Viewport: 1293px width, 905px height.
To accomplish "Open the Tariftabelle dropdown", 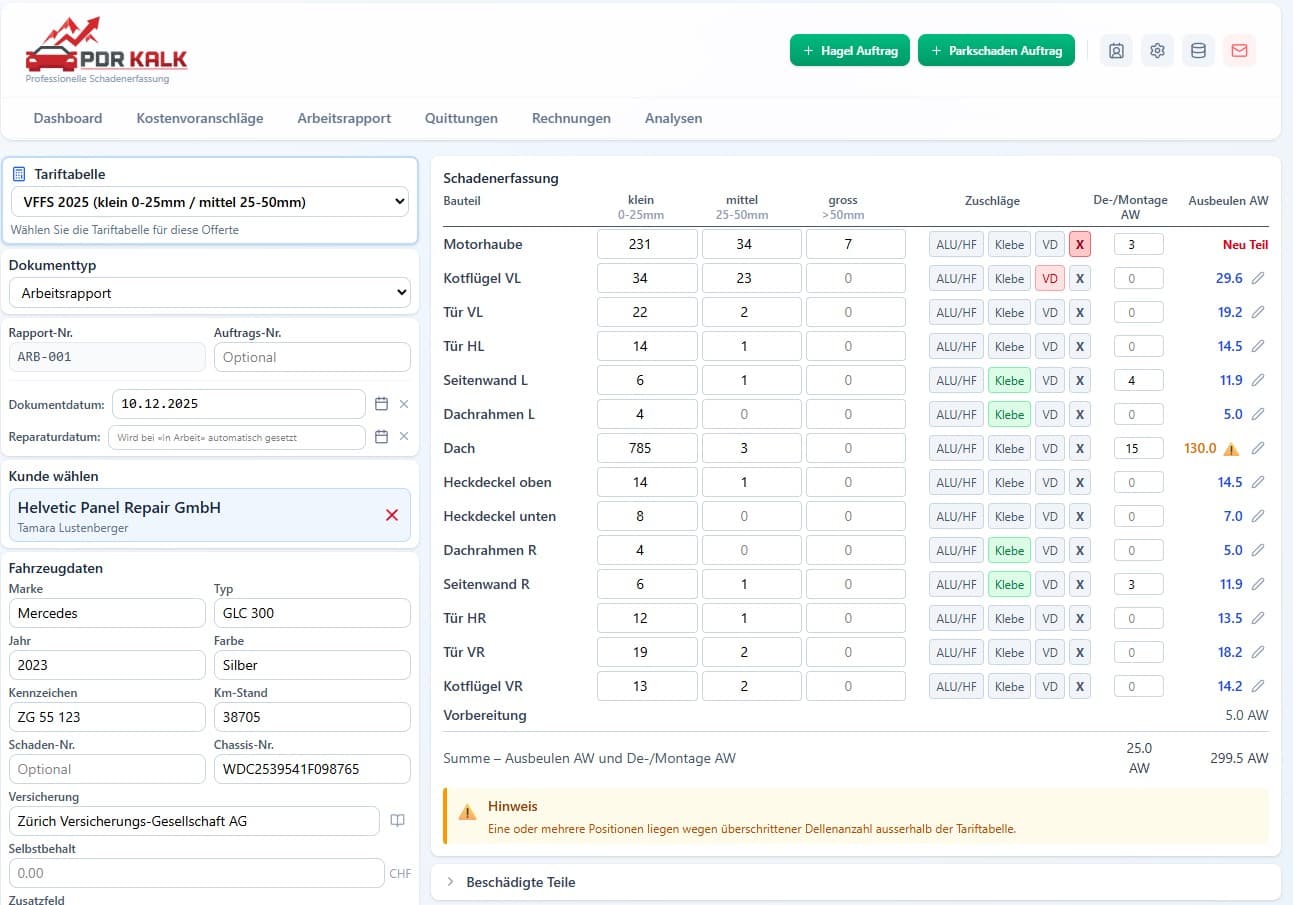I will 210,202.
